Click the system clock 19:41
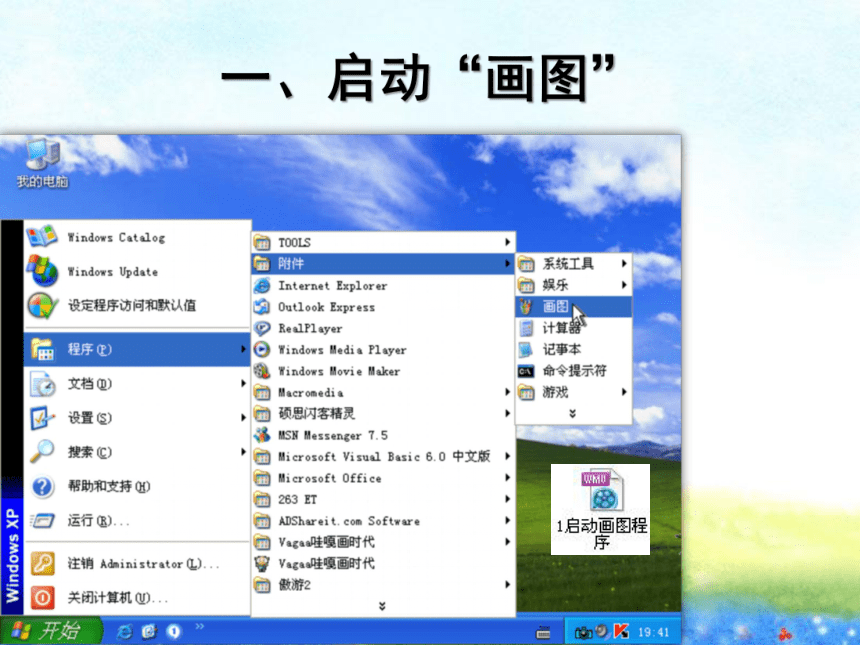 654,632
